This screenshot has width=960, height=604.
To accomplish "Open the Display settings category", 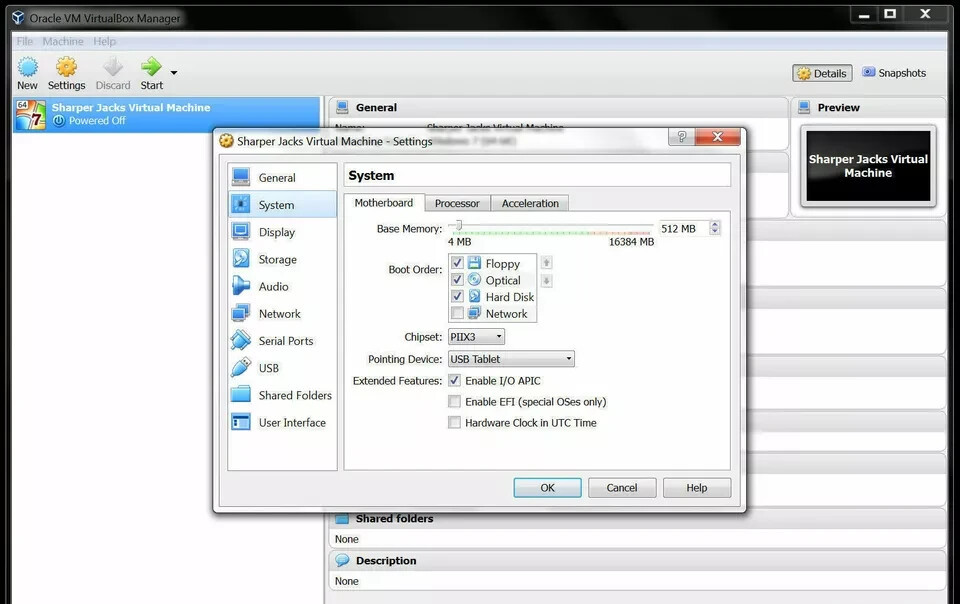I will [282, 232].
